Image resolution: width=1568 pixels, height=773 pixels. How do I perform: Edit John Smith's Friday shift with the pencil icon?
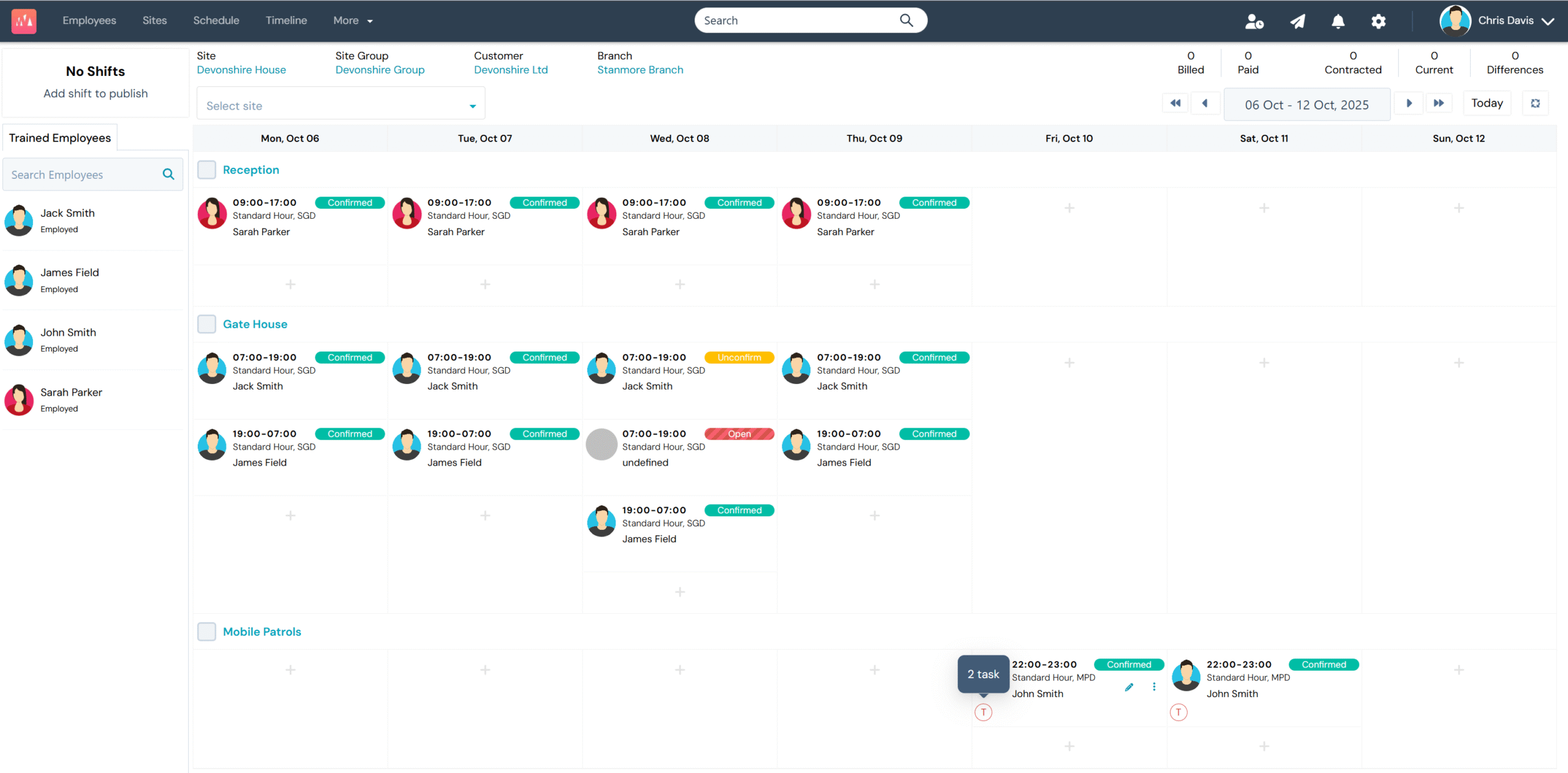point(1129,687)
